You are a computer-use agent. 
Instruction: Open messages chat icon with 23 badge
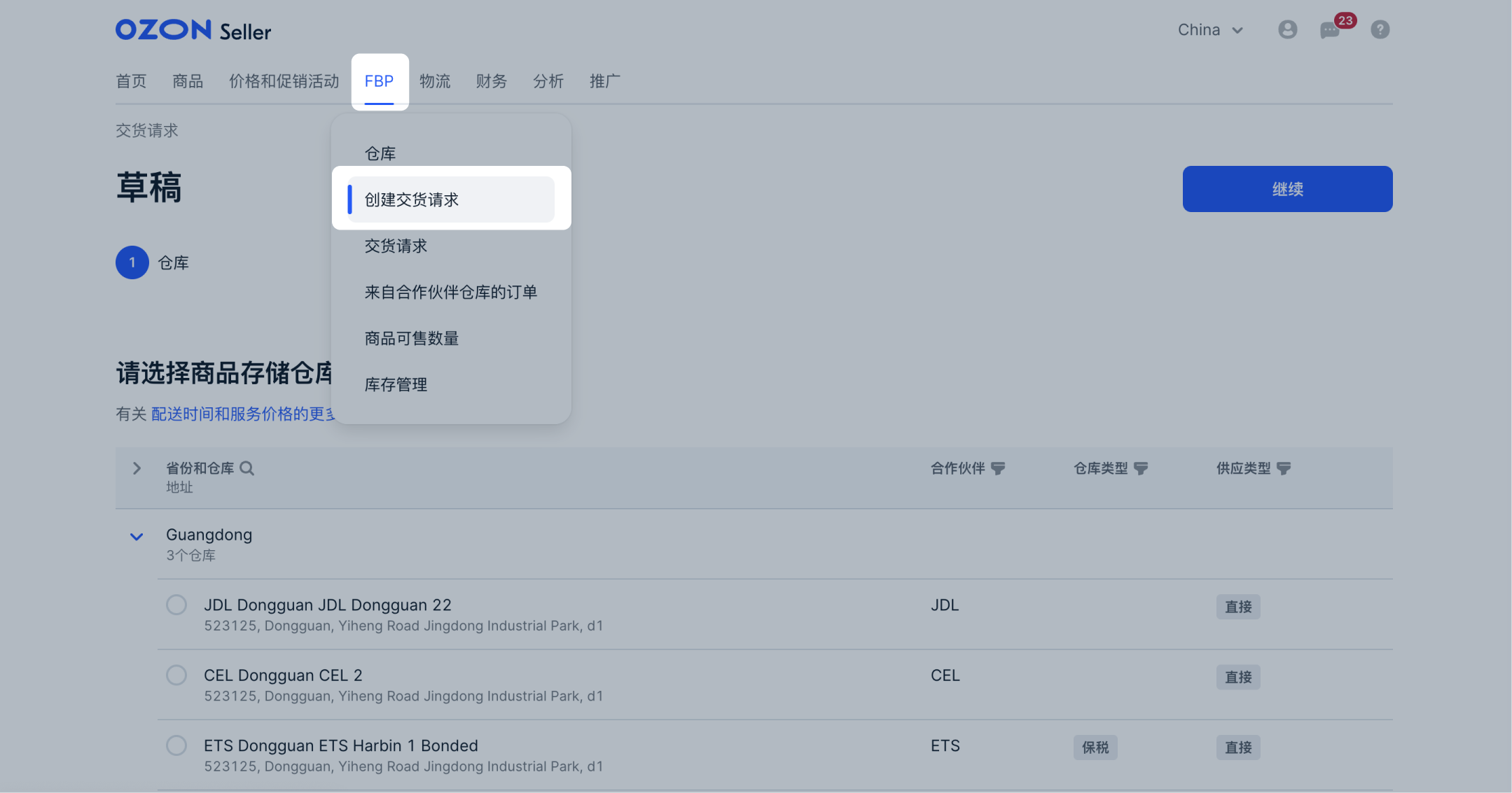coord(1330,30)
